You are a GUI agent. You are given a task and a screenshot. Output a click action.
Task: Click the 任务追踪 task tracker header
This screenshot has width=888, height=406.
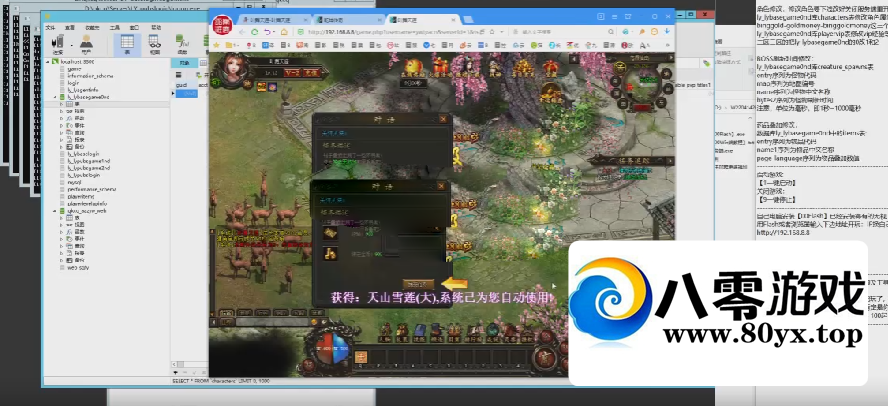click(636, 160)
